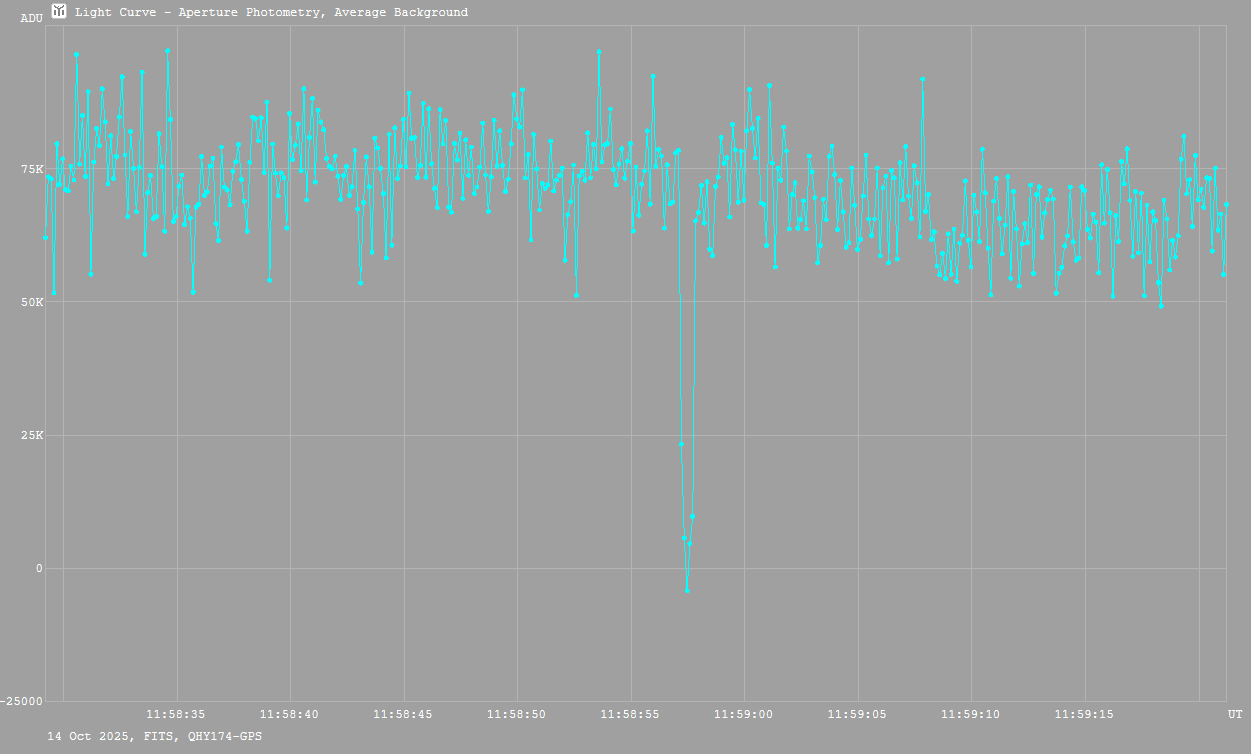This screenshot has width=1251, height=754.
Task: Click the UT label at axis end
Action: click(1235, 714)
